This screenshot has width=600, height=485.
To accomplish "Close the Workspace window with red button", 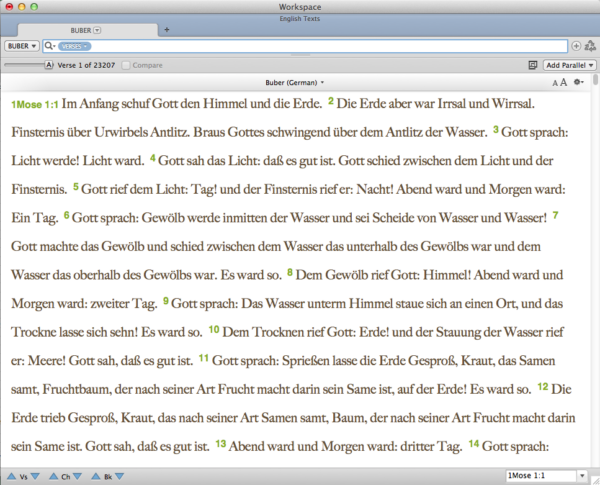I will coord(9,7).
